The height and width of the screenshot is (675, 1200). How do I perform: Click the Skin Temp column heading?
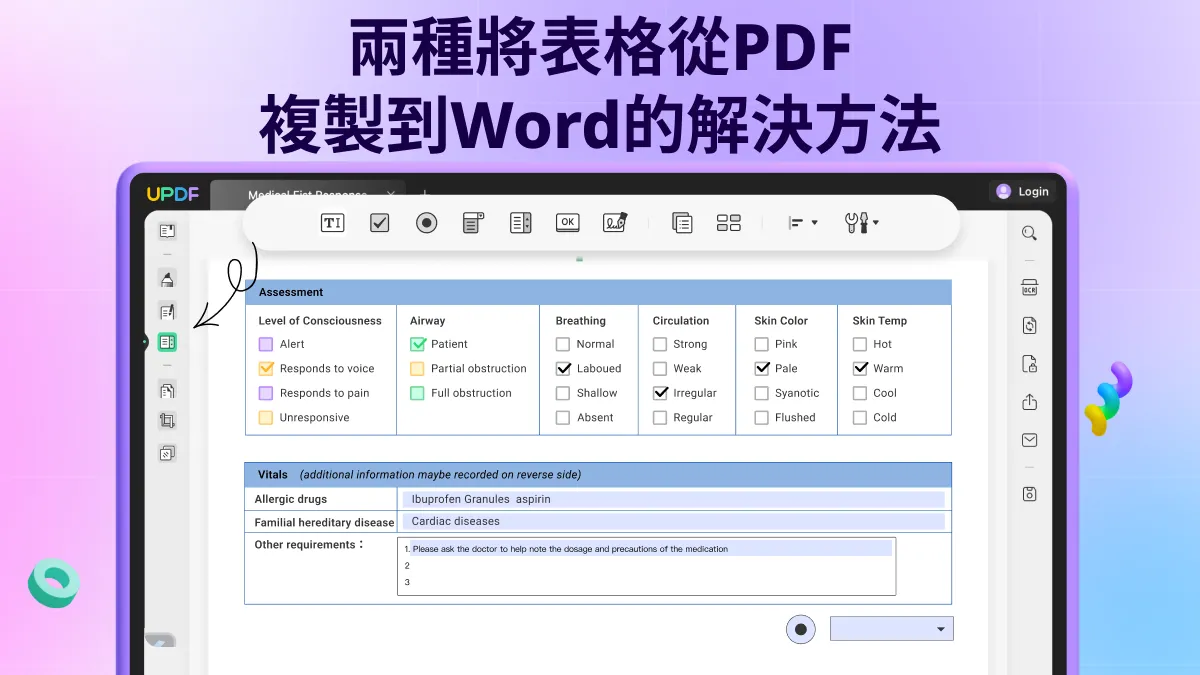pos(880,321)
